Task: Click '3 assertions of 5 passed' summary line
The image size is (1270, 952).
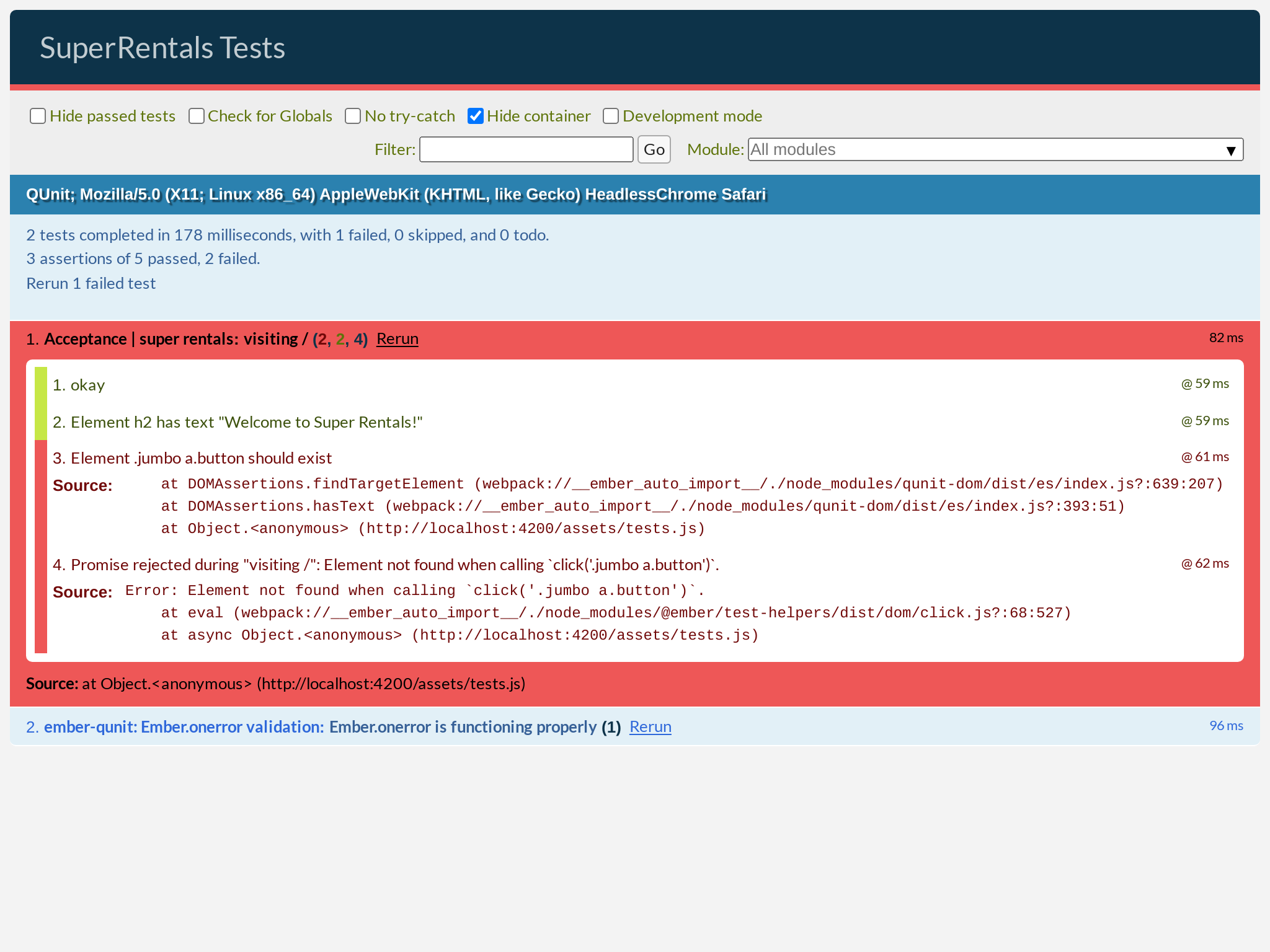Action: (x=143, y=258)
